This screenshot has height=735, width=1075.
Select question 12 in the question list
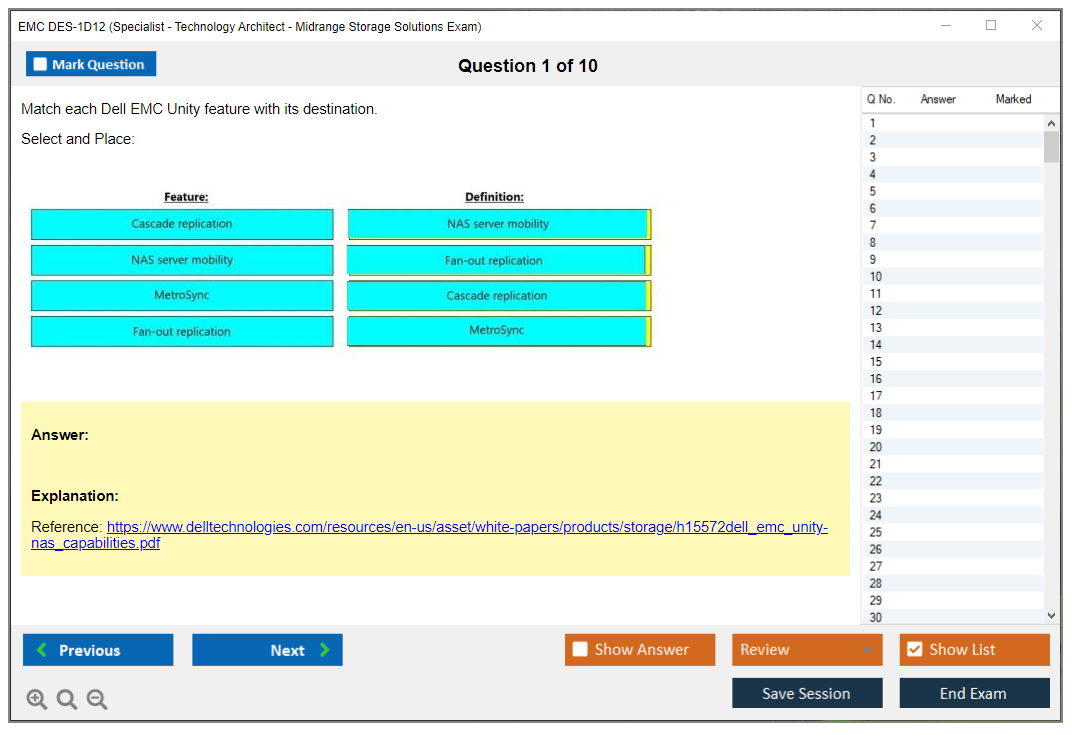point(875,311)
